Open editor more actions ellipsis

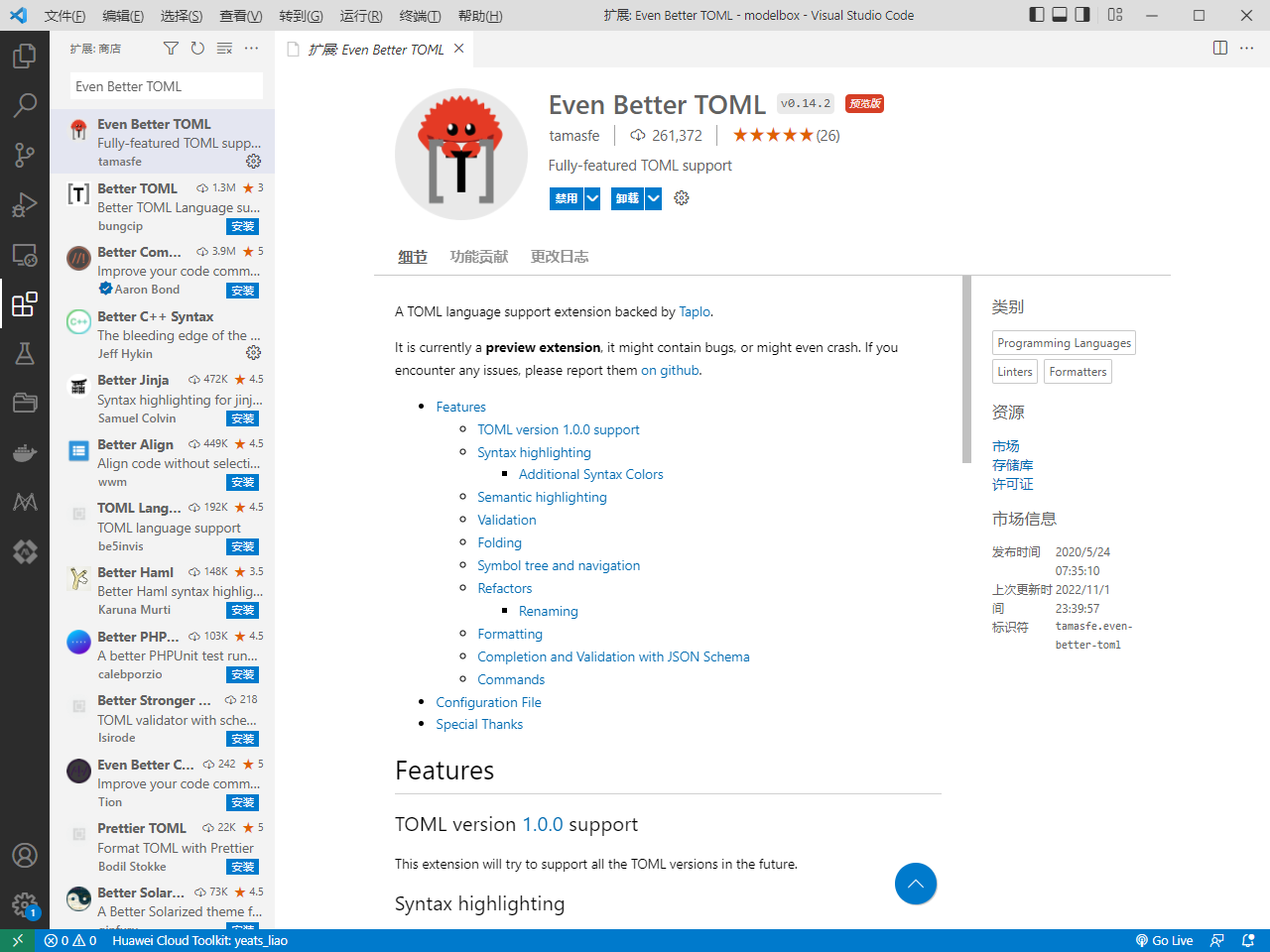click(x=1247, y=49)
